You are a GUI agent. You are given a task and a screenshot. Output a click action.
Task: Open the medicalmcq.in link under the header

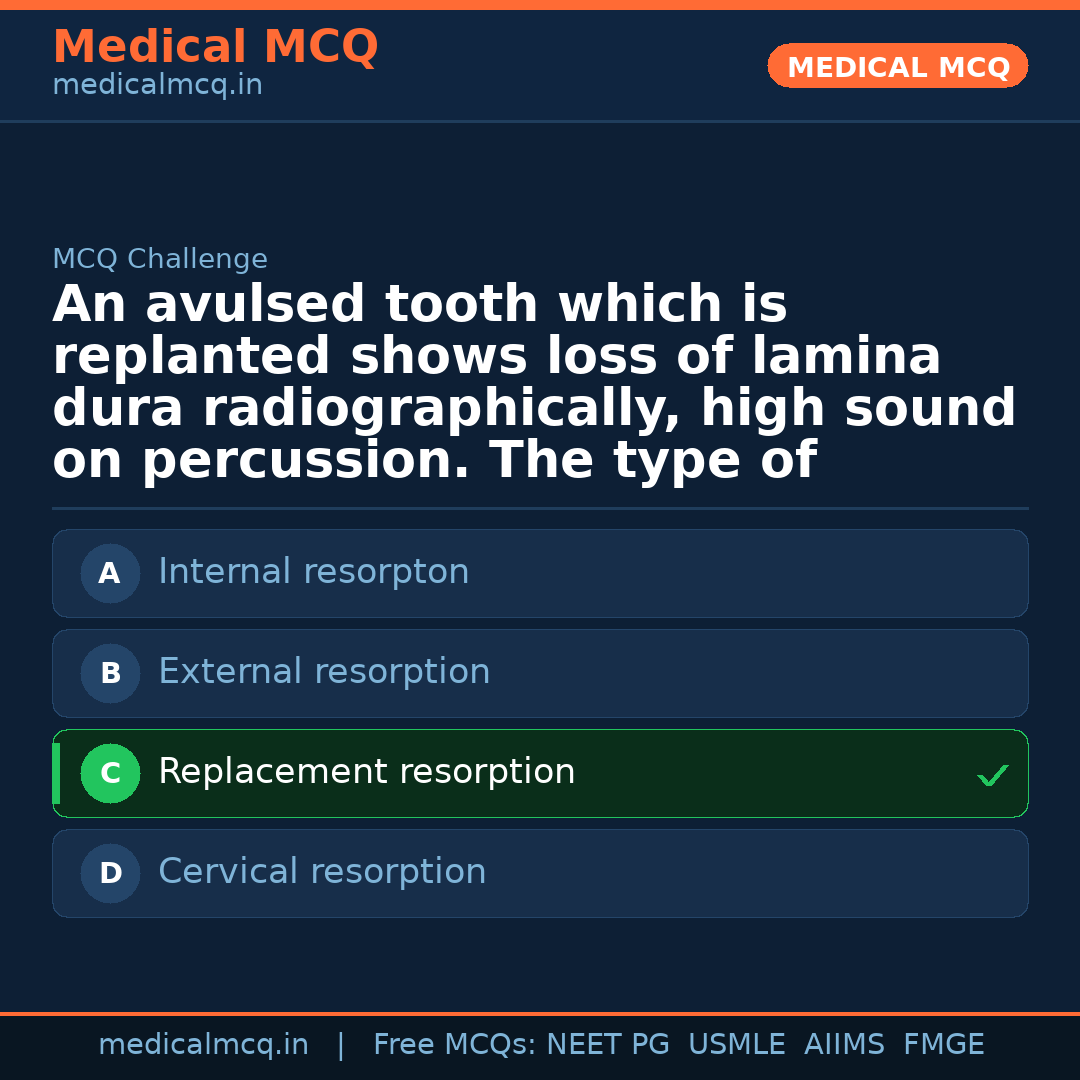tap(157, 86)
